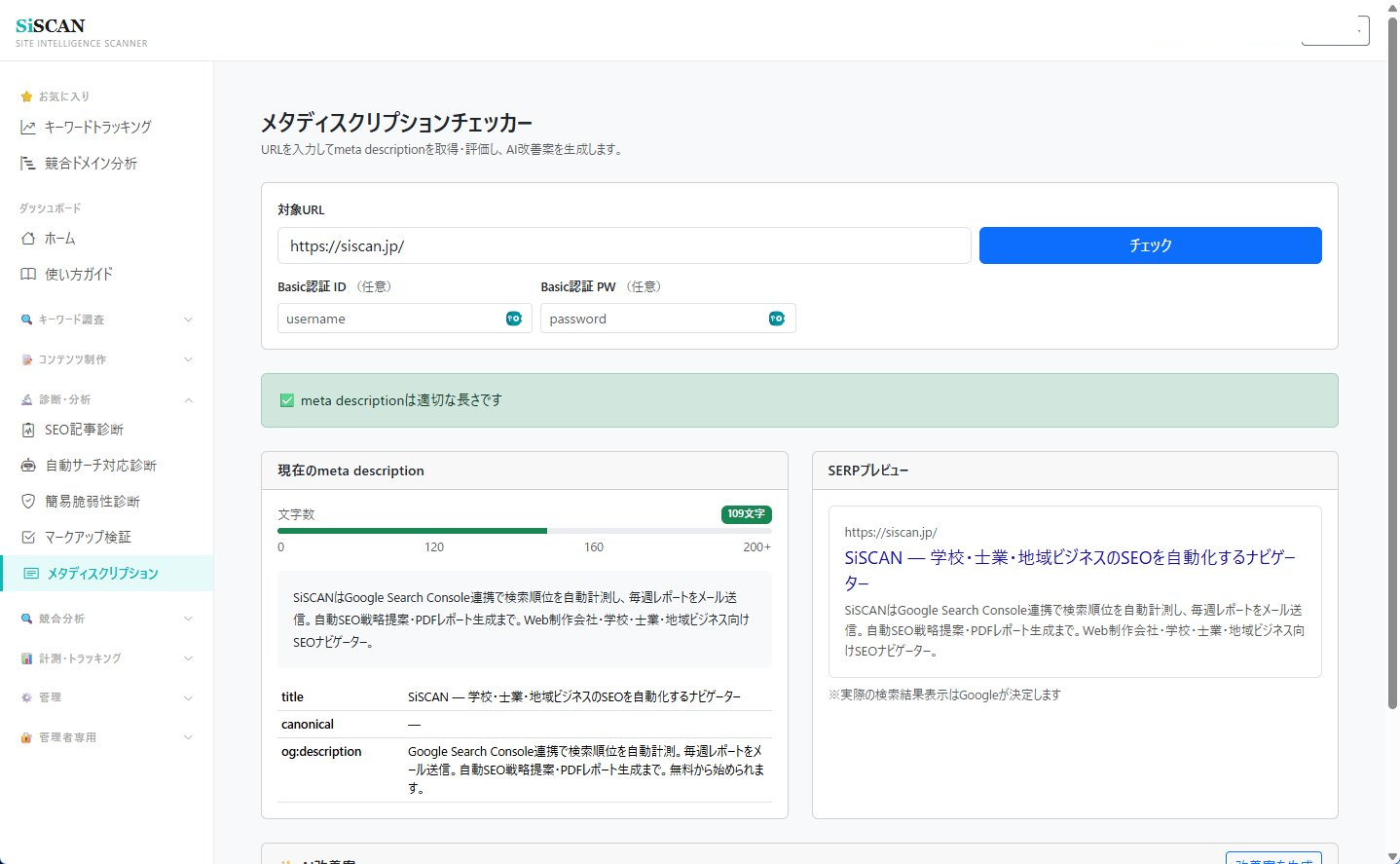Click the current meta description text box

[525, 620]
